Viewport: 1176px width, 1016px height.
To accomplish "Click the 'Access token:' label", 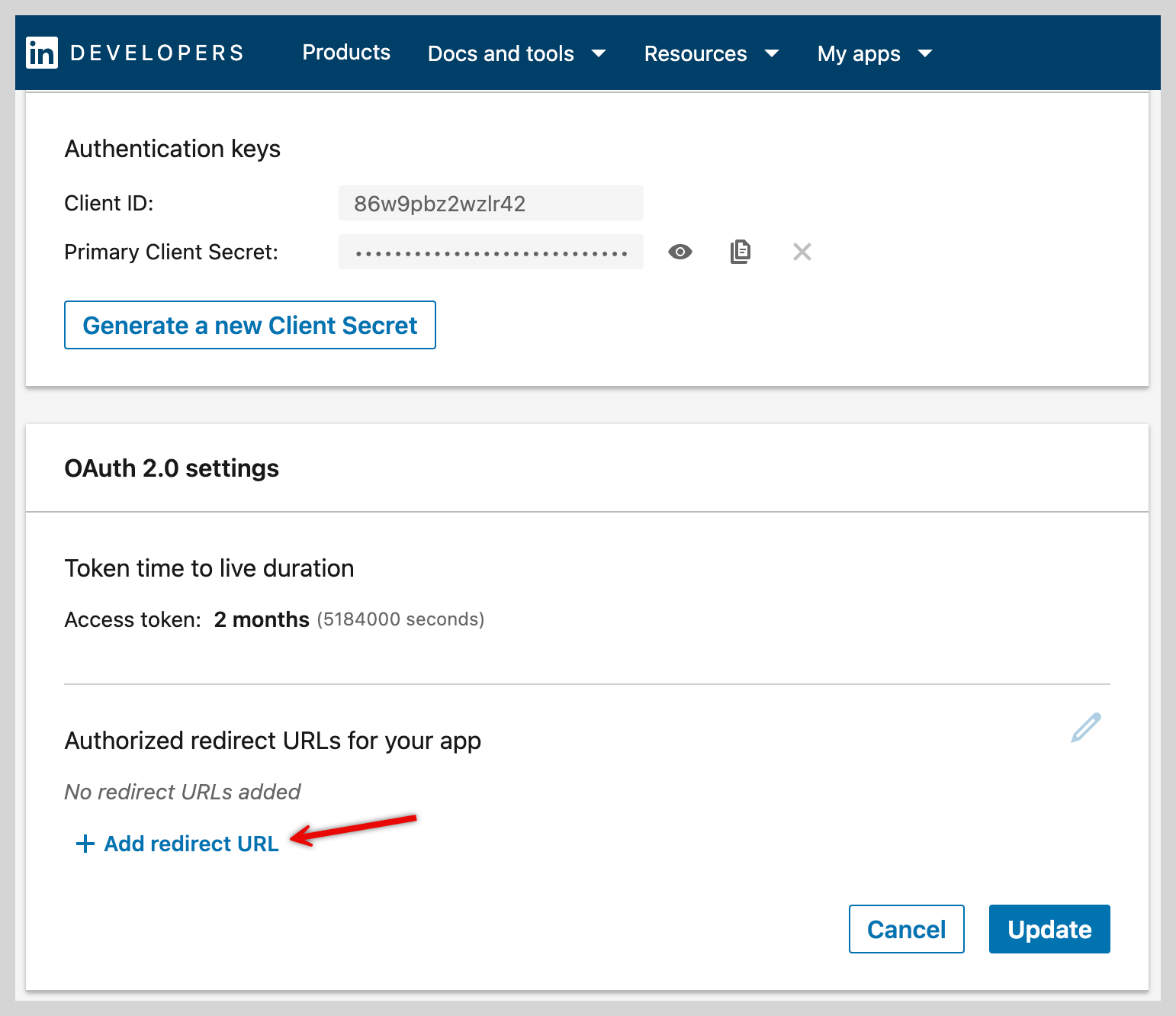I will point(133,619).
